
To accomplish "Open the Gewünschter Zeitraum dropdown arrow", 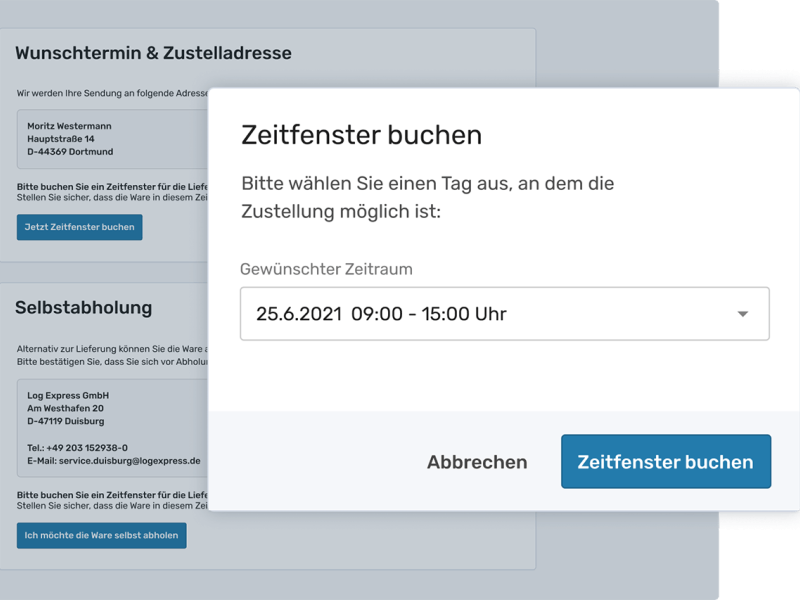I will point(744,313).
